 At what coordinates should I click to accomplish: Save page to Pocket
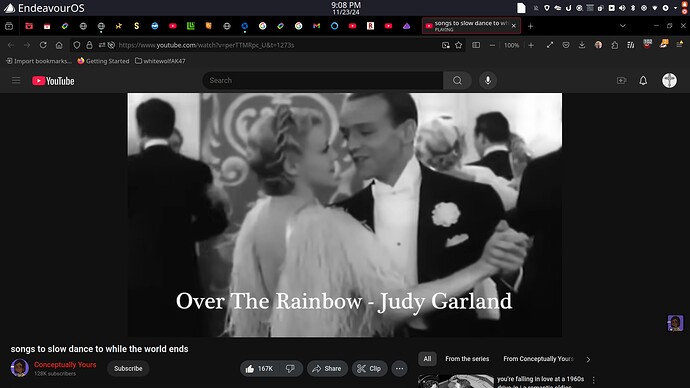click(x=566, y=45)
